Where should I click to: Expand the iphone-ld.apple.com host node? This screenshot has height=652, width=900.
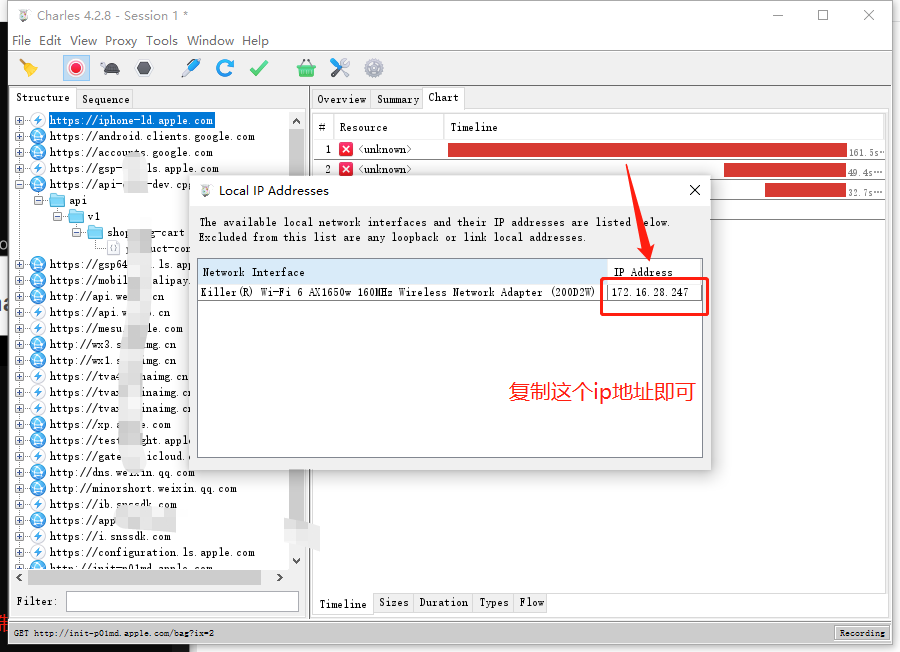click(20, 121)
